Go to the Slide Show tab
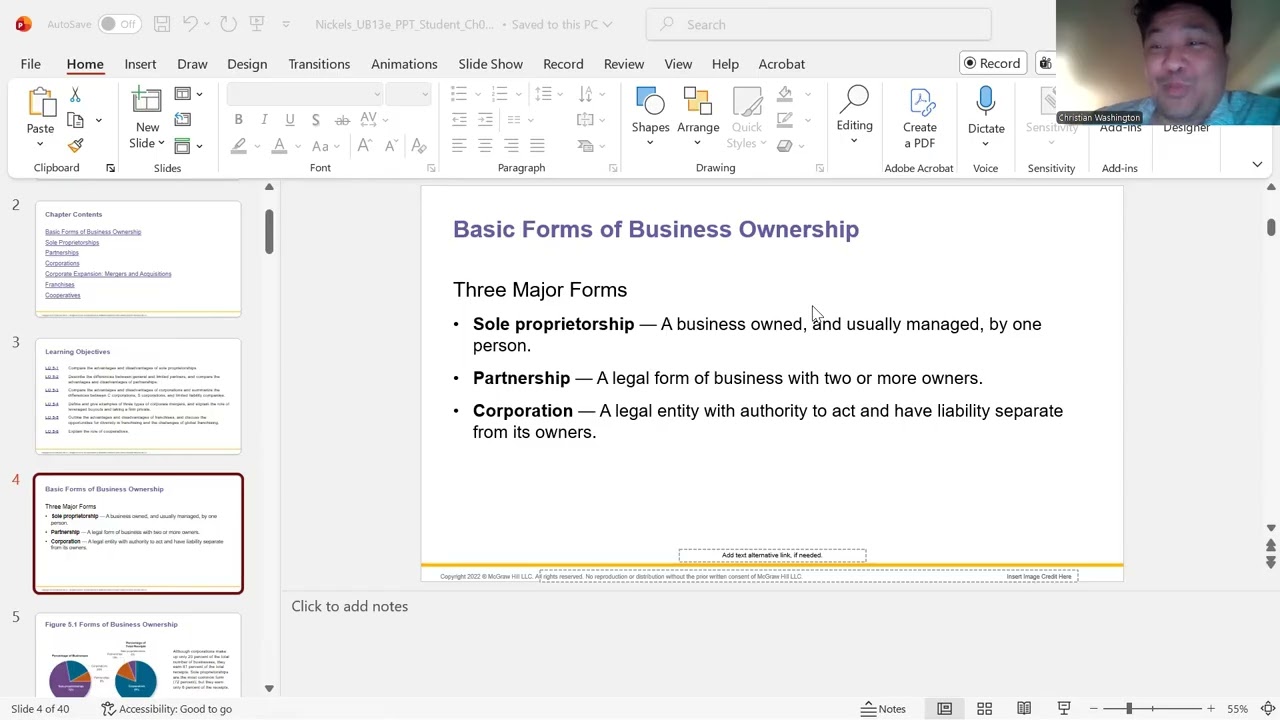Viewport: 1280px width, 720px height. pyautogui.click(x=490, y=64)
